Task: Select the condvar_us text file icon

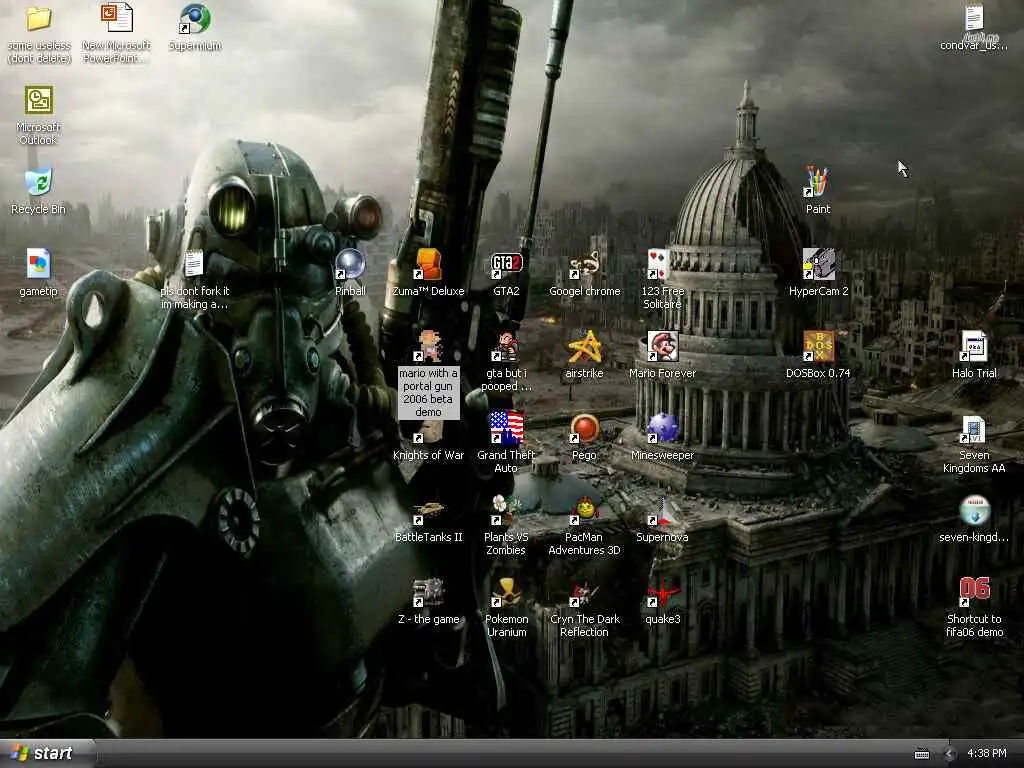Action: pyautogui.click(x=974, y=18)
